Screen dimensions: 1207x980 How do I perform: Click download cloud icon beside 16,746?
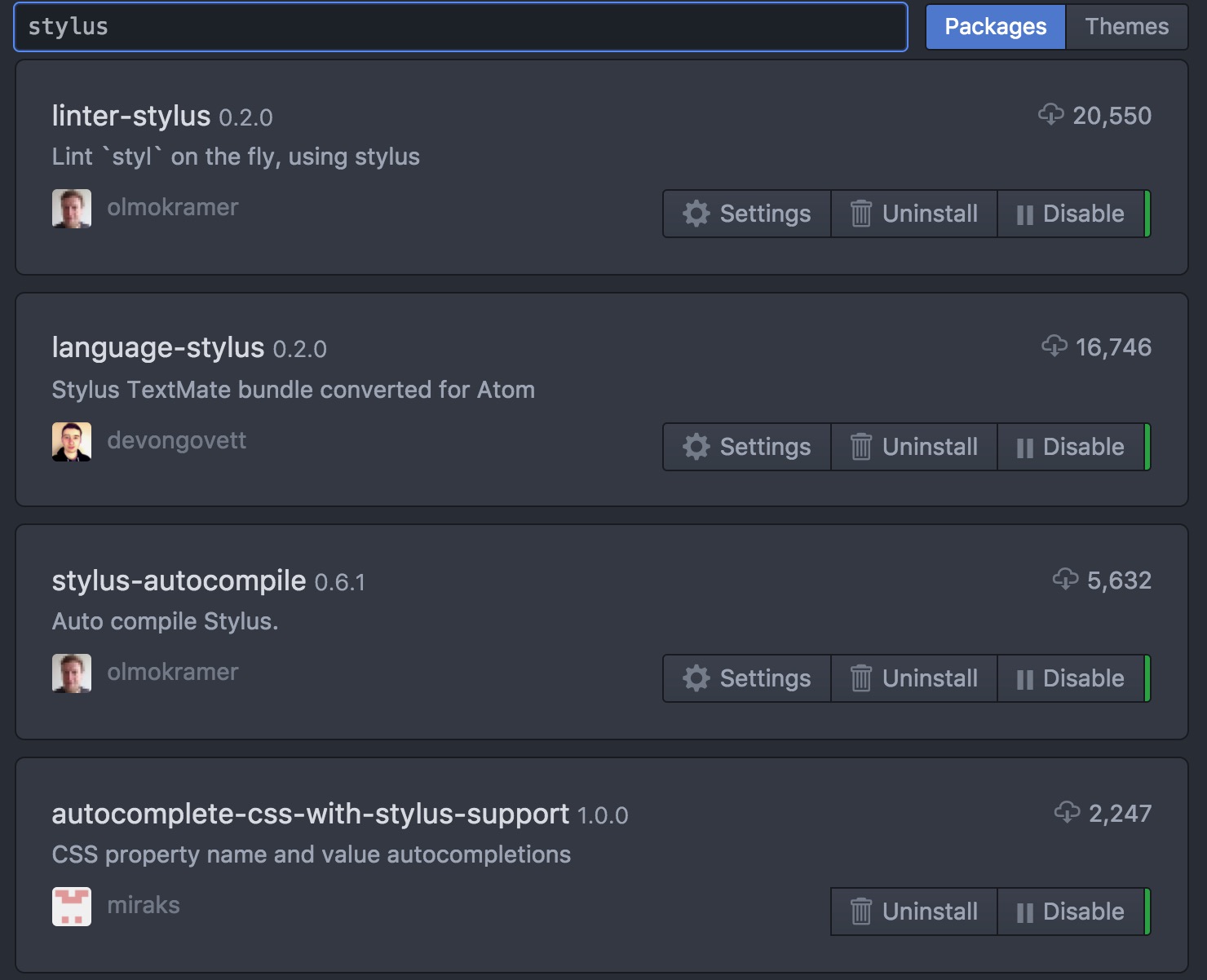click(x=1054, y=346)
